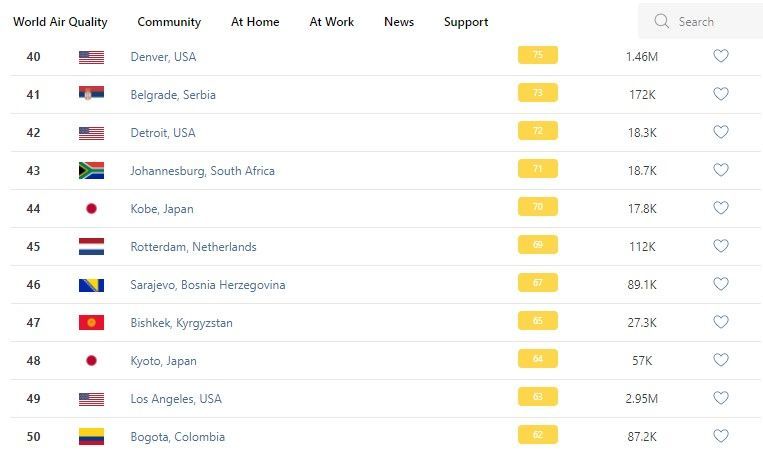Toggle heart for Belgrade, Serbia

click(720, 94)
